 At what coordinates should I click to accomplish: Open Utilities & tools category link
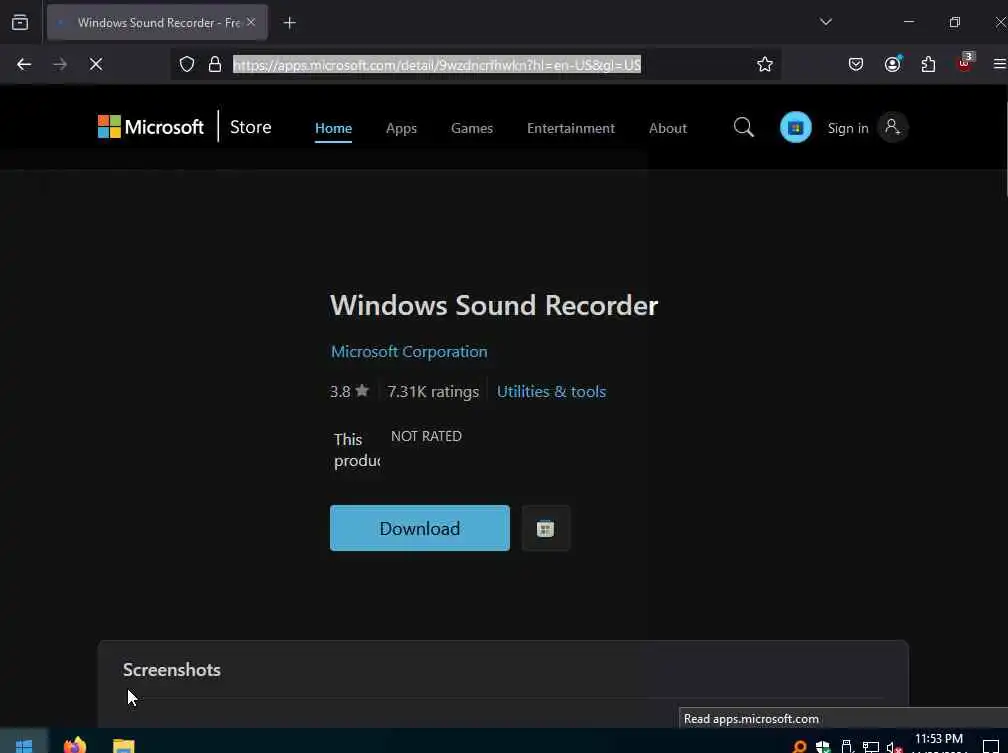[x=552, y=392]
